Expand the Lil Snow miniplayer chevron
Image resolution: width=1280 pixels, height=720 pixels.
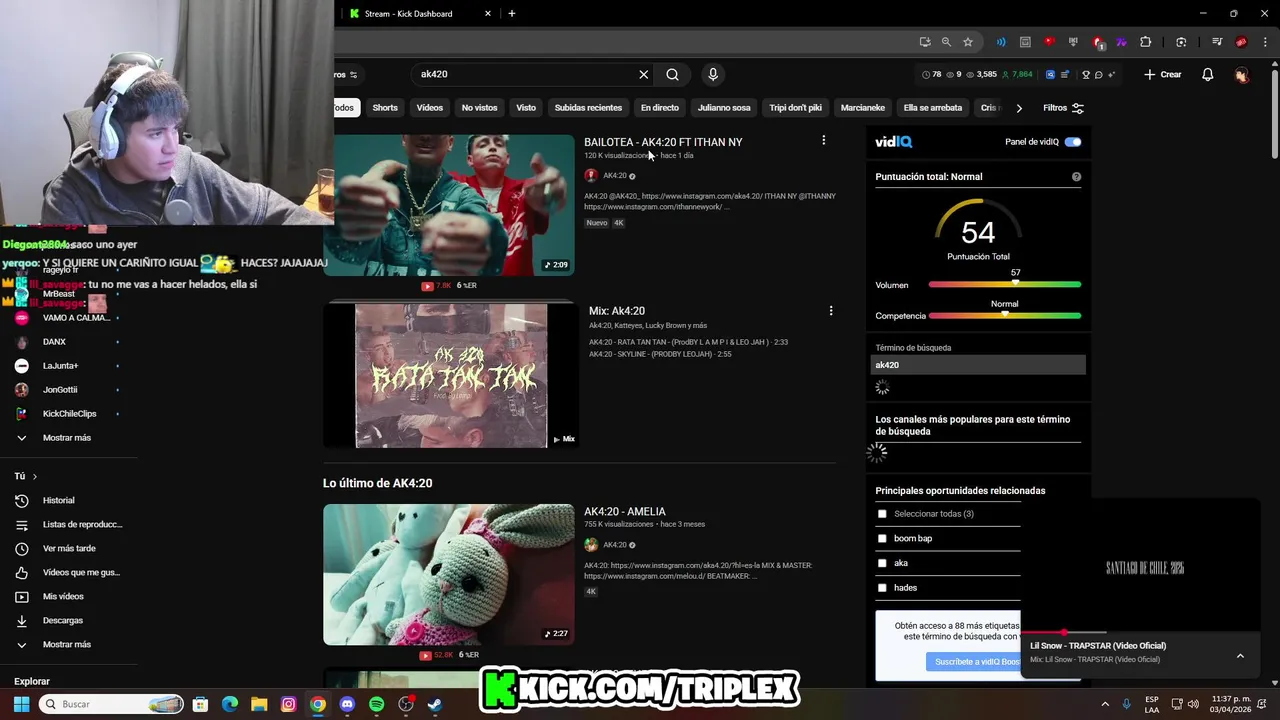[1240, 656]
